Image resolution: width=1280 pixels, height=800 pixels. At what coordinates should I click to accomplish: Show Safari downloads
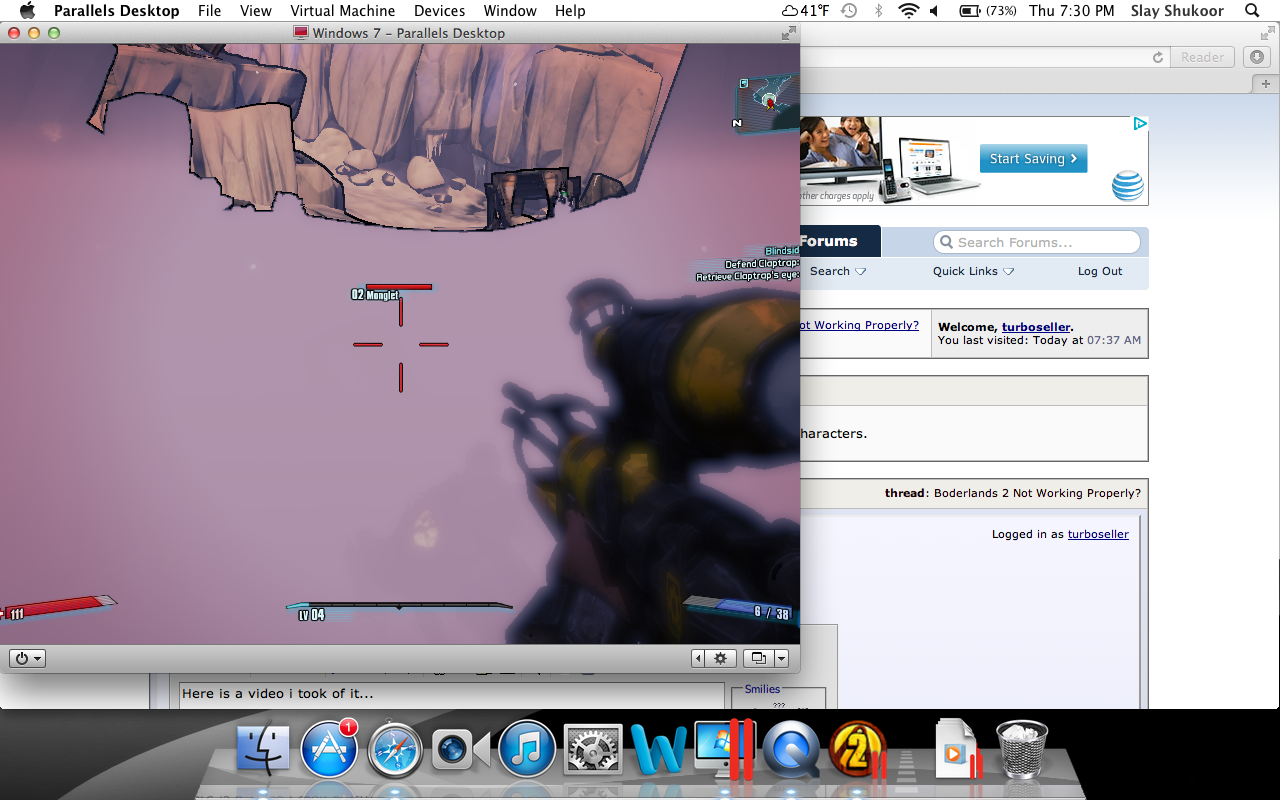[1257, 57]
